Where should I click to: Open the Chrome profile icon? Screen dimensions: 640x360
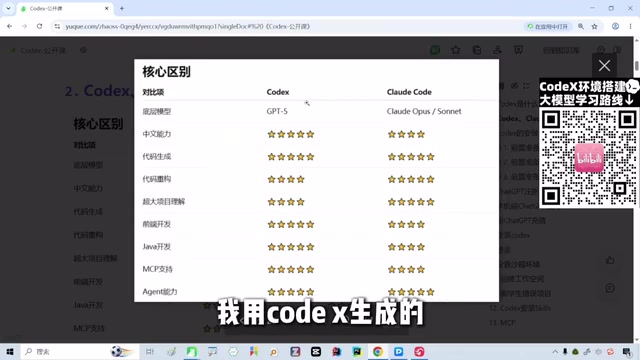[615, 26]
